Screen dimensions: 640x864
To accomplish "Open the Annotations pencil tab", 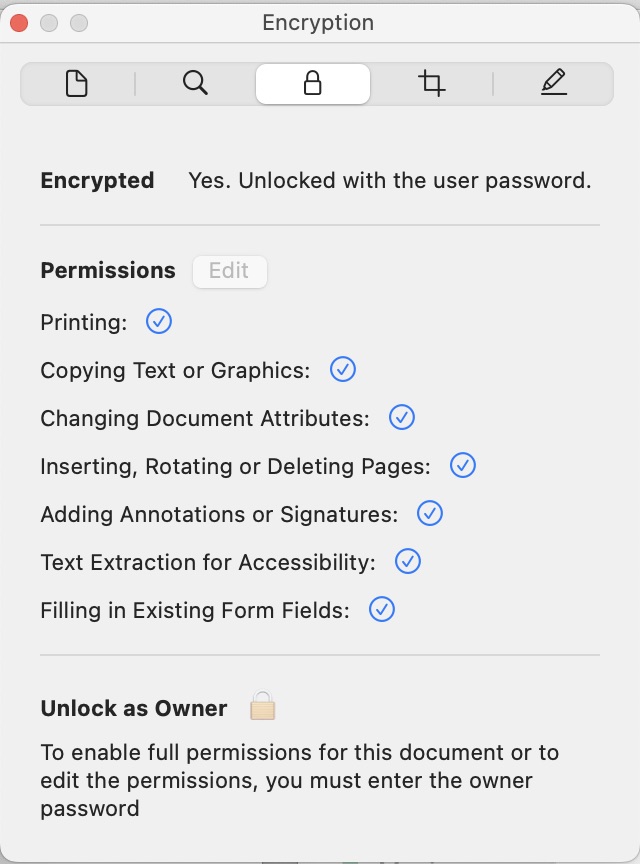I will (553, 84).
